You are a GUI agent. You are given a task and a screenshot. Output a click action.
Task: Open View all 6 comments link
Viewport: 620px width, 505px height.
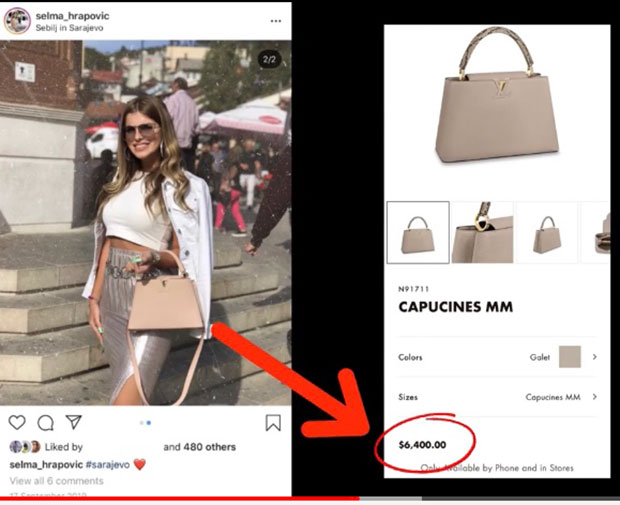(x=57, y=481)
